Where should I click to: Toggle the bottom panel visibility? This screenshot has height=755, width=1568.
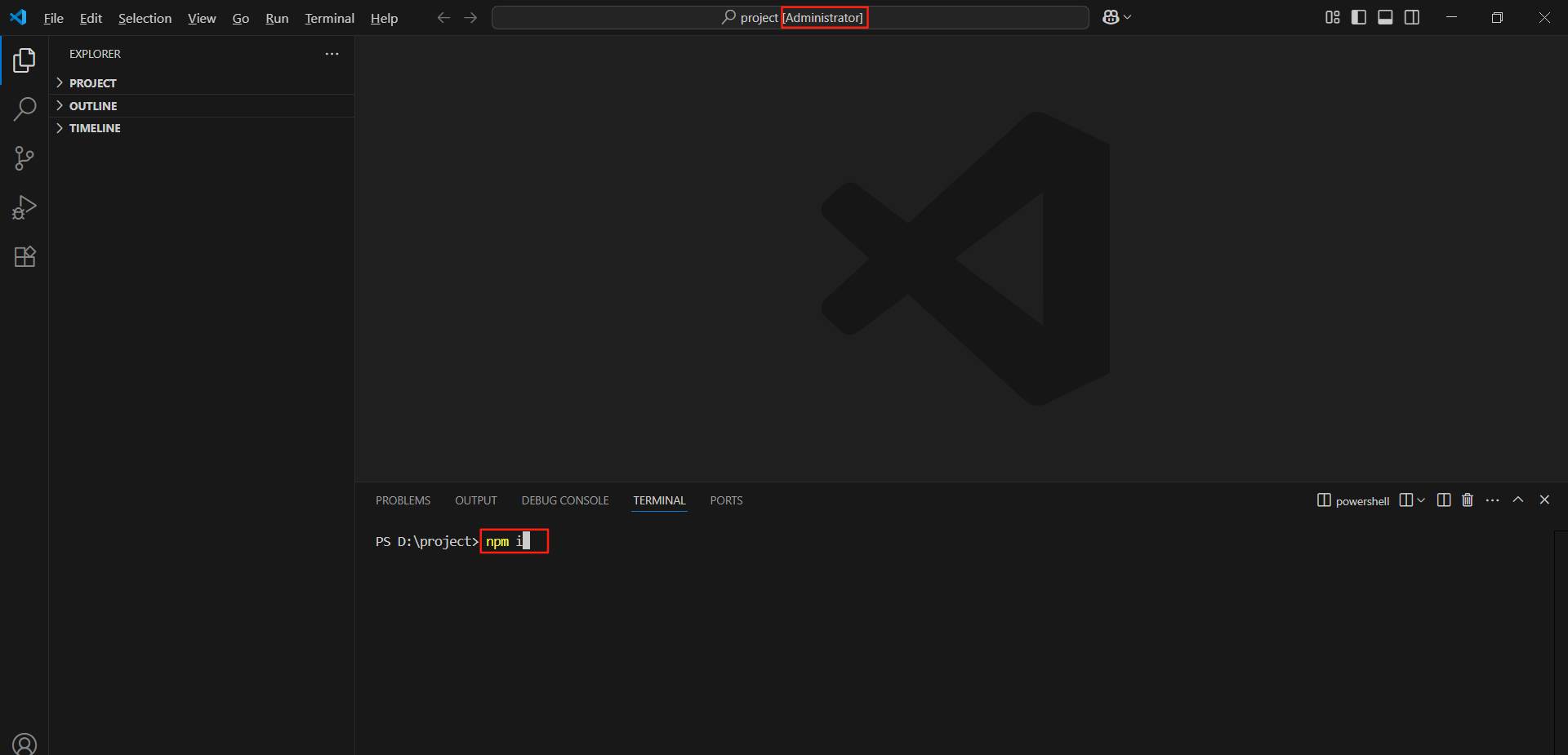click(1385, 17)
